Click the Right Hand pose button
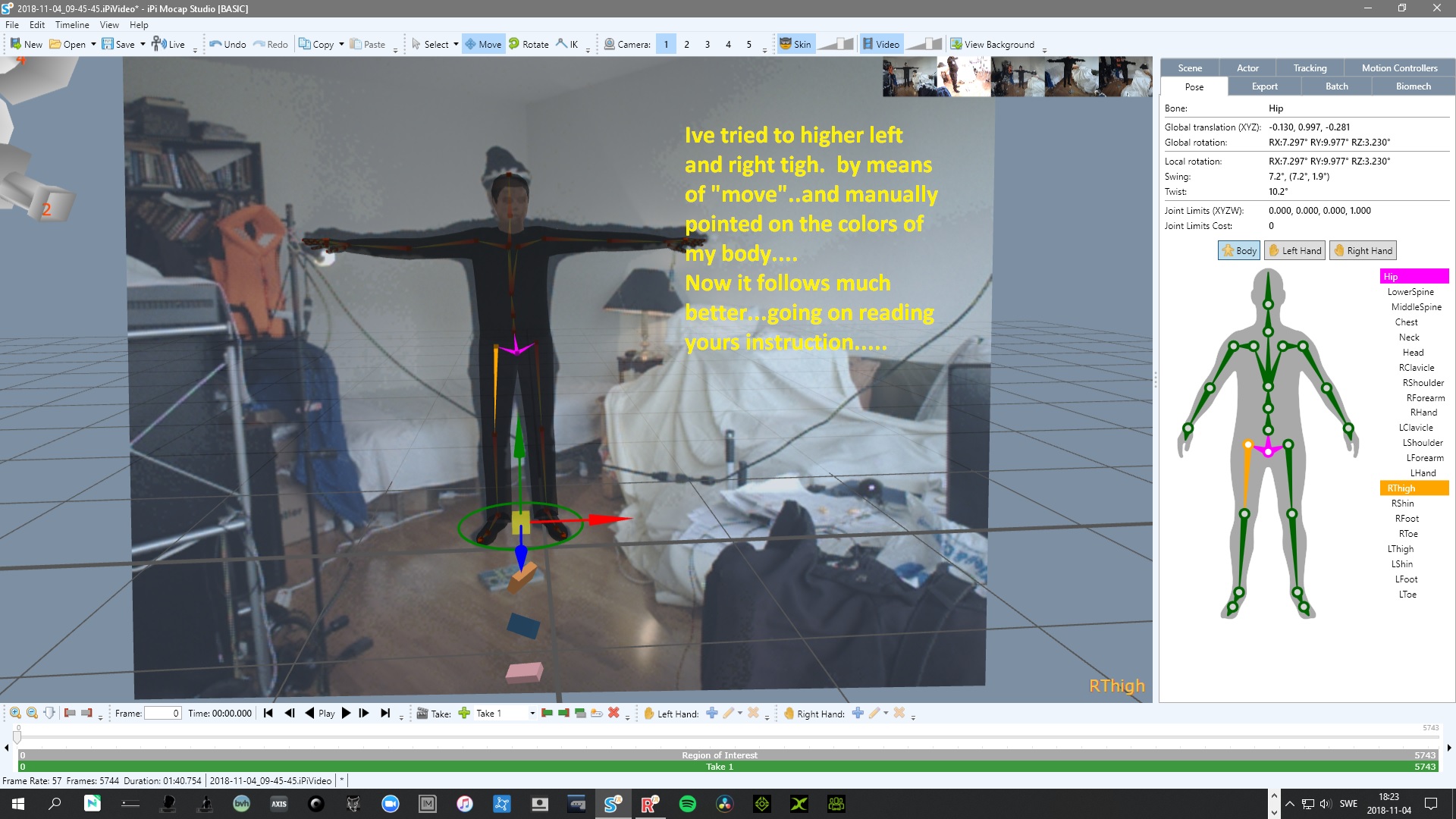Image resolution: width=1456 pixels, height=819 pixels. coord(1363,251)
